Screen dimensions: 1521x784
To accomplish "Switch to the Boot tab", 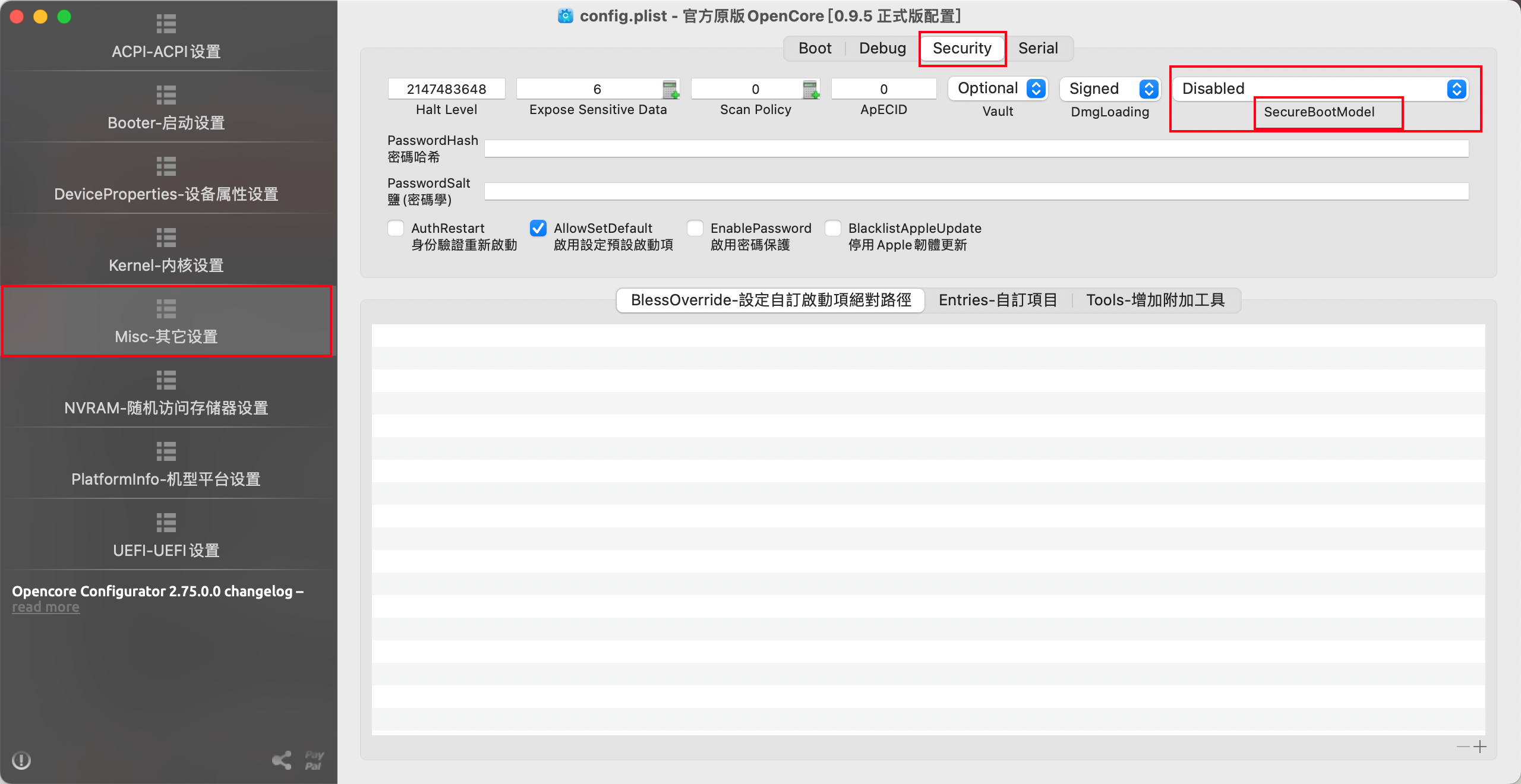I will click(815, 48).
